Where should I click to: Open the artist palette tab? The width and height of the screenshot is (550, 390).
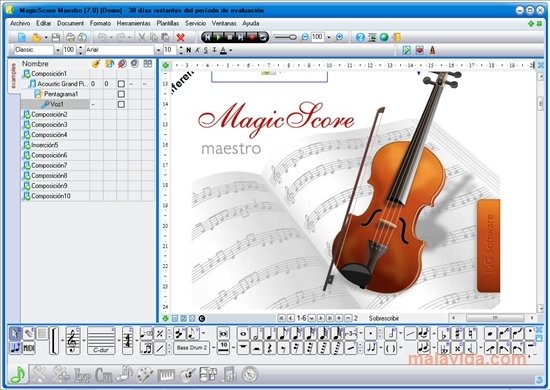click(x=145, y=375)
